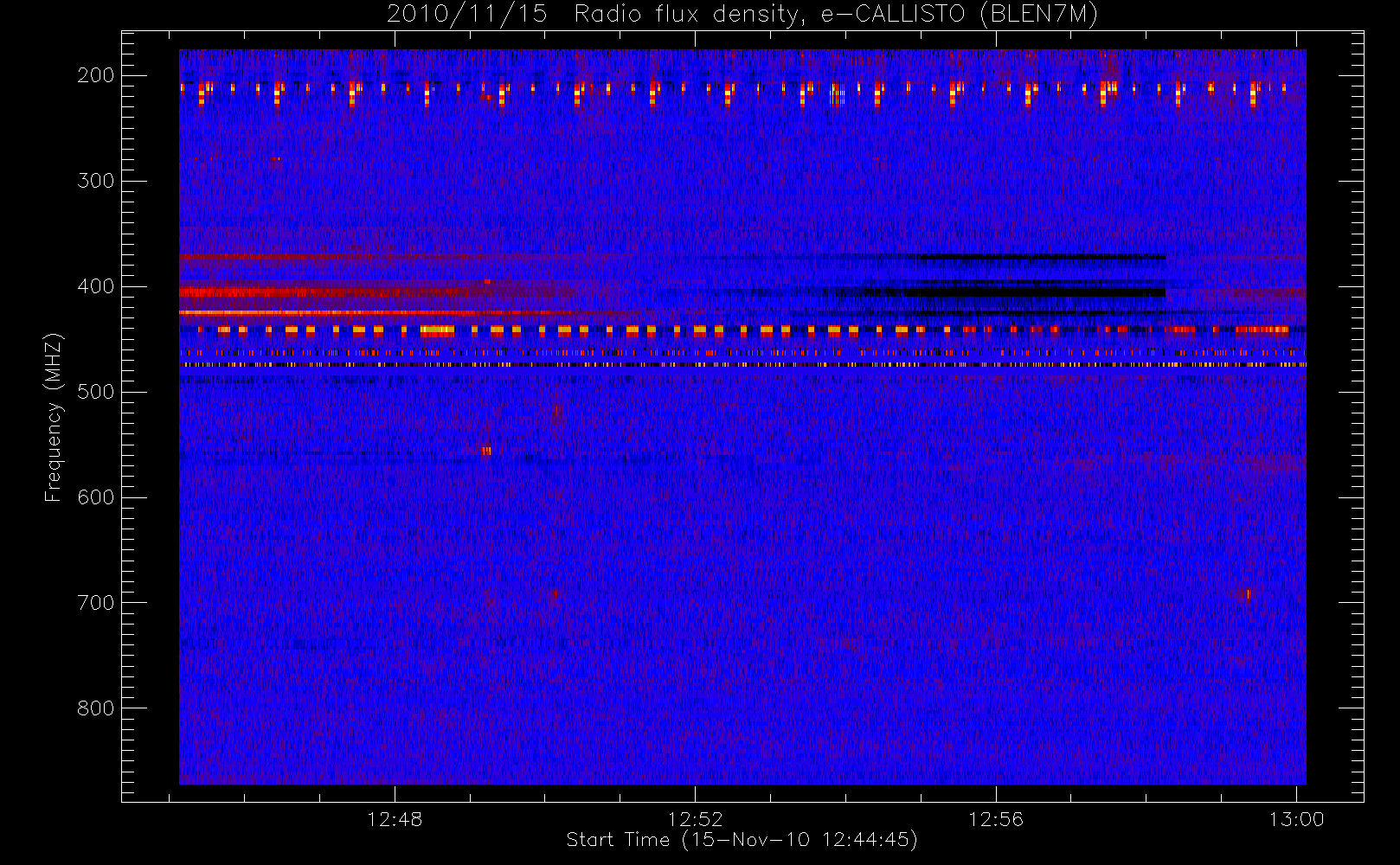Click the 500 frequency tick label
This screenshot has height=865, width=1400.
coord(96,392)
